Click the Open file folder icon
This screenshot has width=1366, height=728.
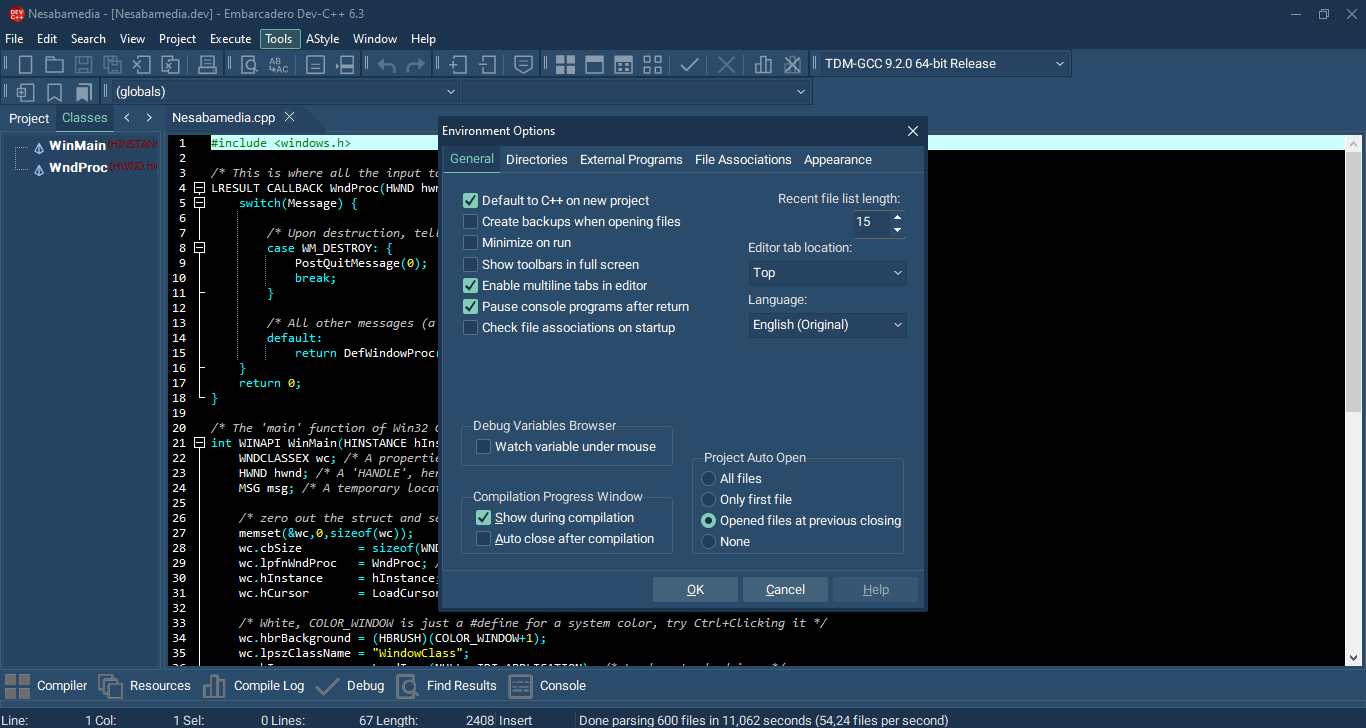coord(54,64)
